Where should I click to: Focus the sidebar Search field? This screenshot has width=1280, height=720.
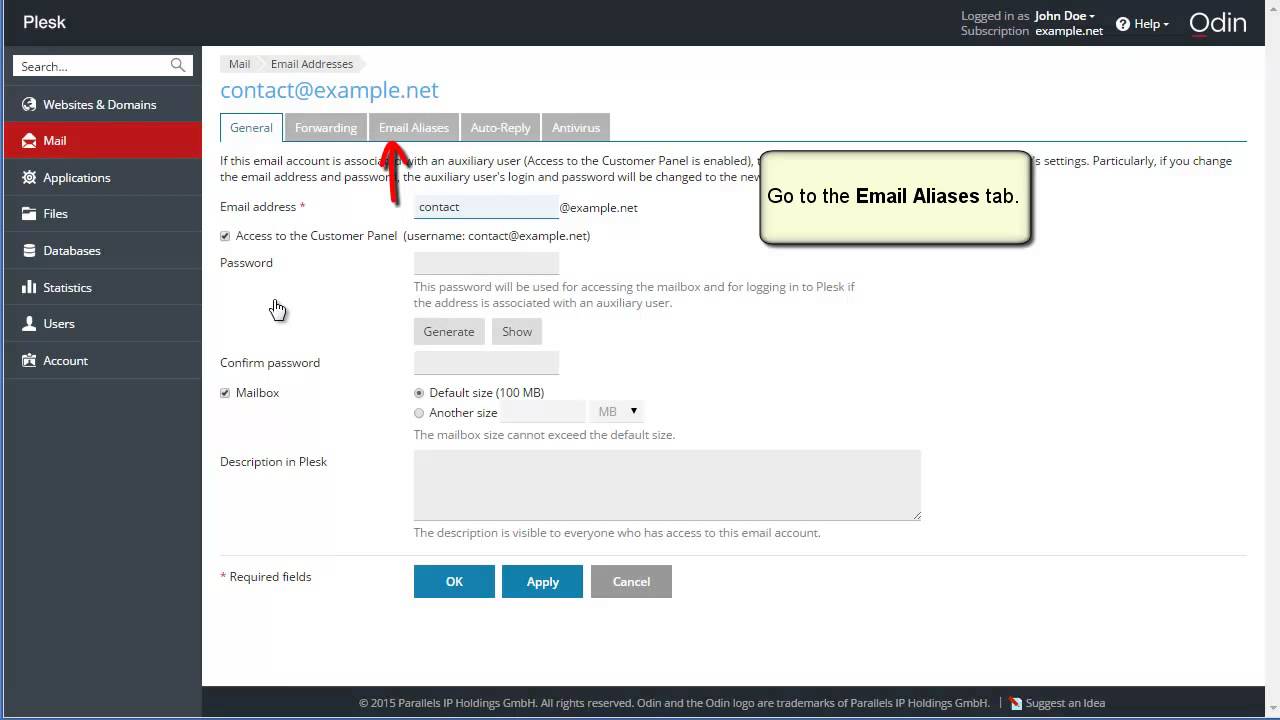coord(92,66)
